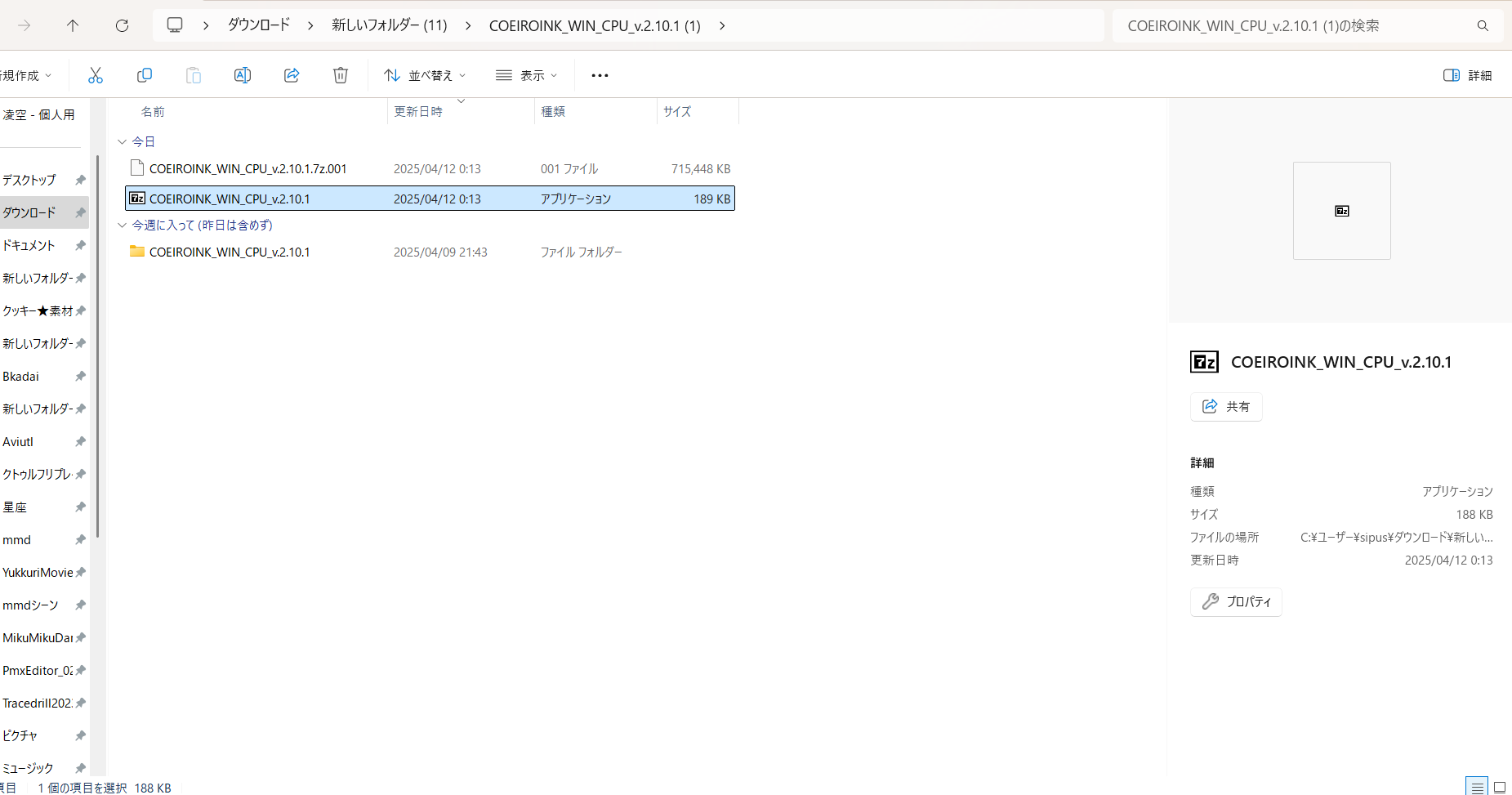The width and height of the screenshot is (1512, 795).
Task: Open the 新規作成 new item dropdown
Action: [x=26, y=75]
